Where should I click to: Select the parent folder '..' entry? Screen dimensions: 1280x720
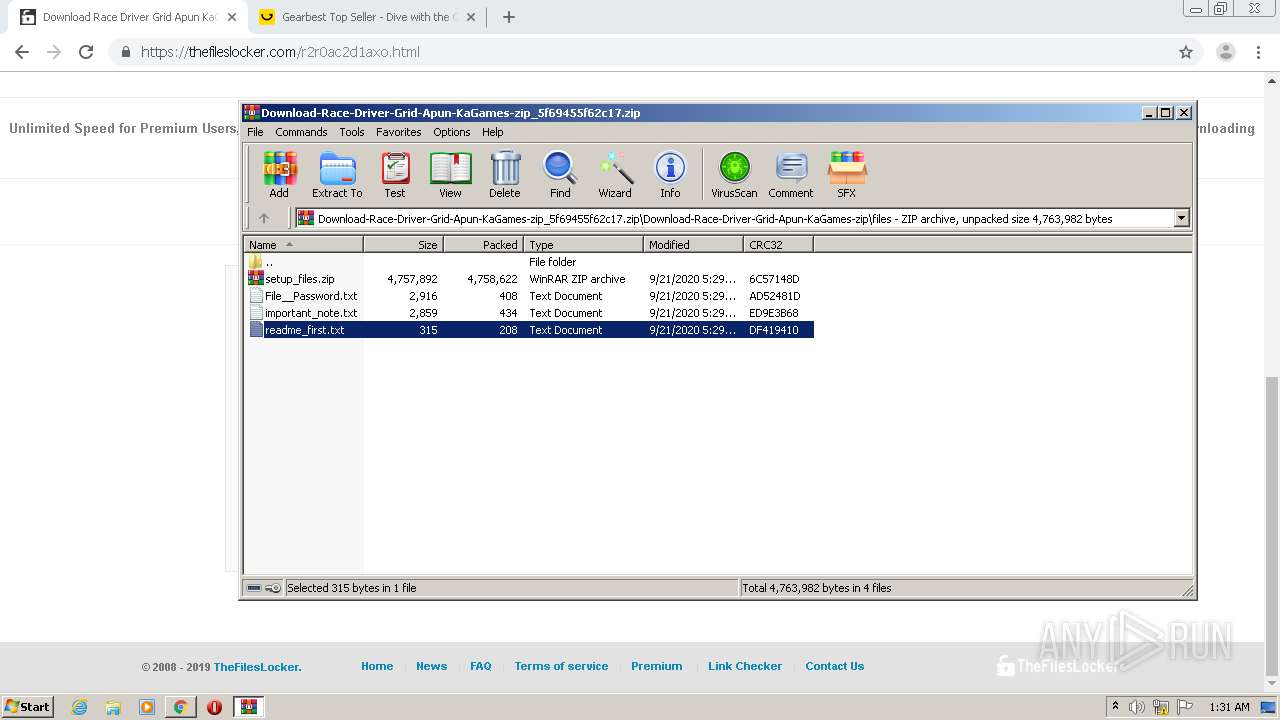click(x=530, y=262)
